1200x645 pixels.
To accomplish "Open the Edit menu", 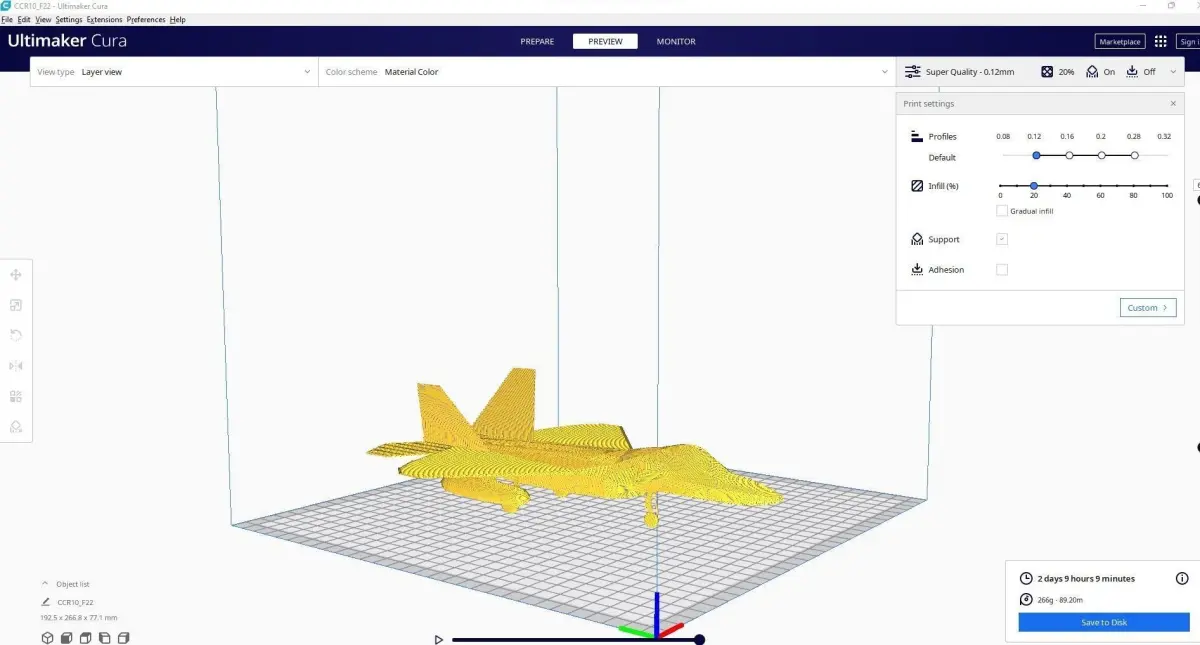I will coord(24,20).
